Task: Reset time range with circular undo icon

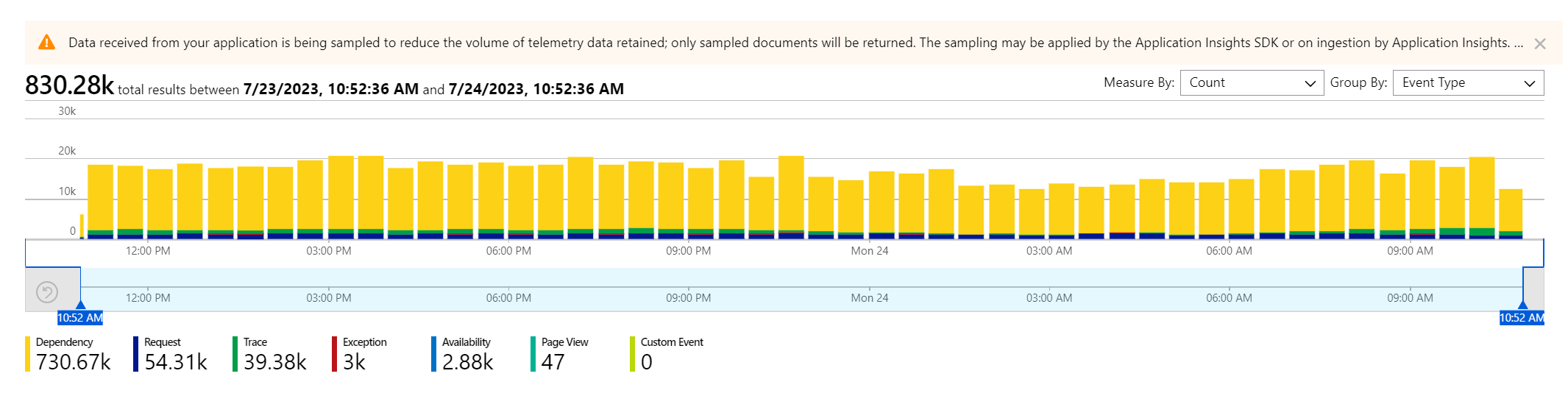Action: (x=47, y=292)
